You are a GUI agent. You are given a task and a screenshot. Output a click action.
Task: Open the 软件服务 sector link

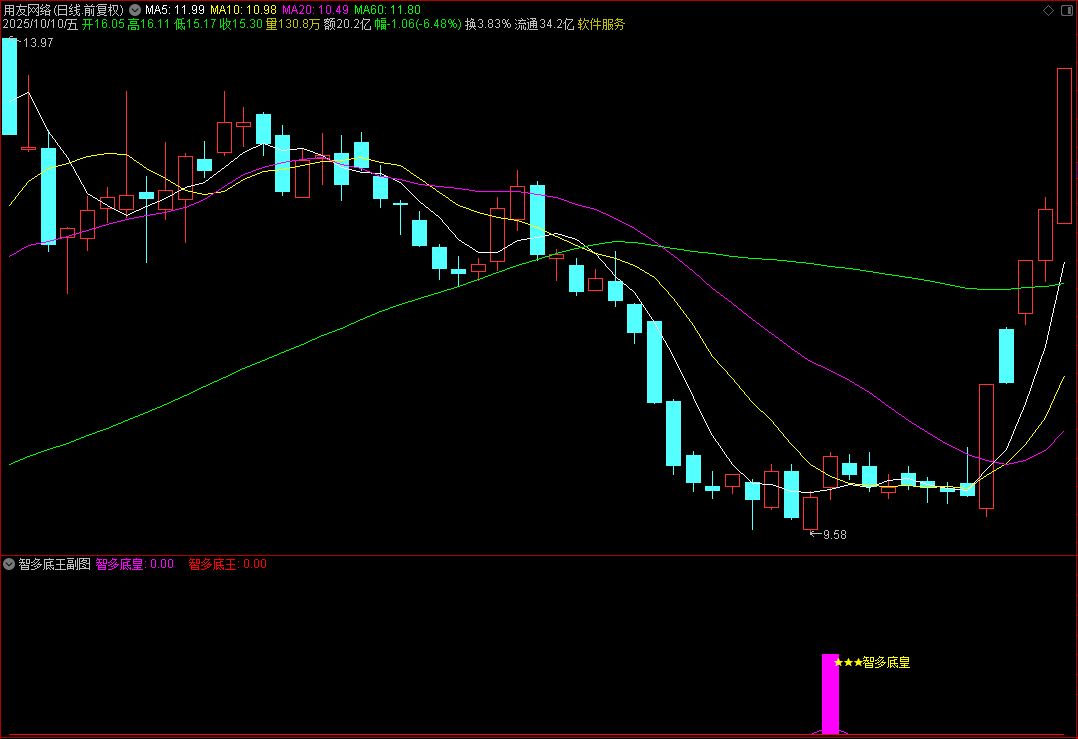(x=601, y=25)
